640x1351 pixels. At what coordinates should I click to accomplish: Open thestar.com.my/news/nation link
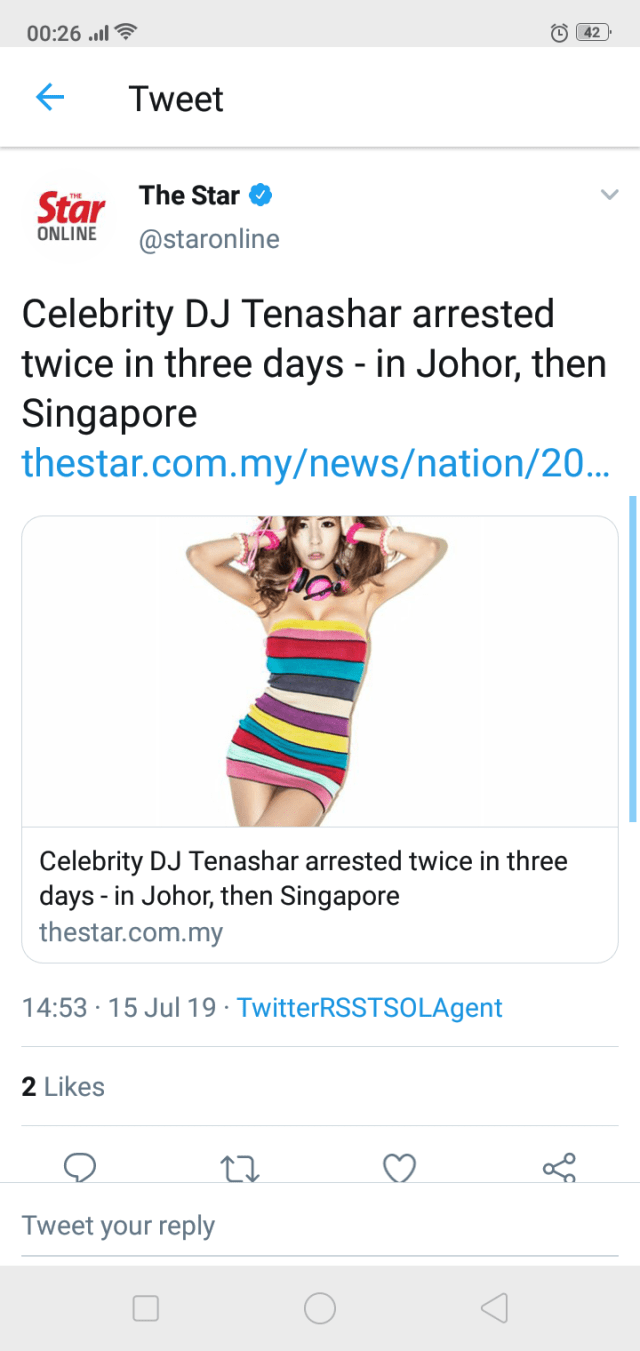pyautogui.click(x=315, y=463)
